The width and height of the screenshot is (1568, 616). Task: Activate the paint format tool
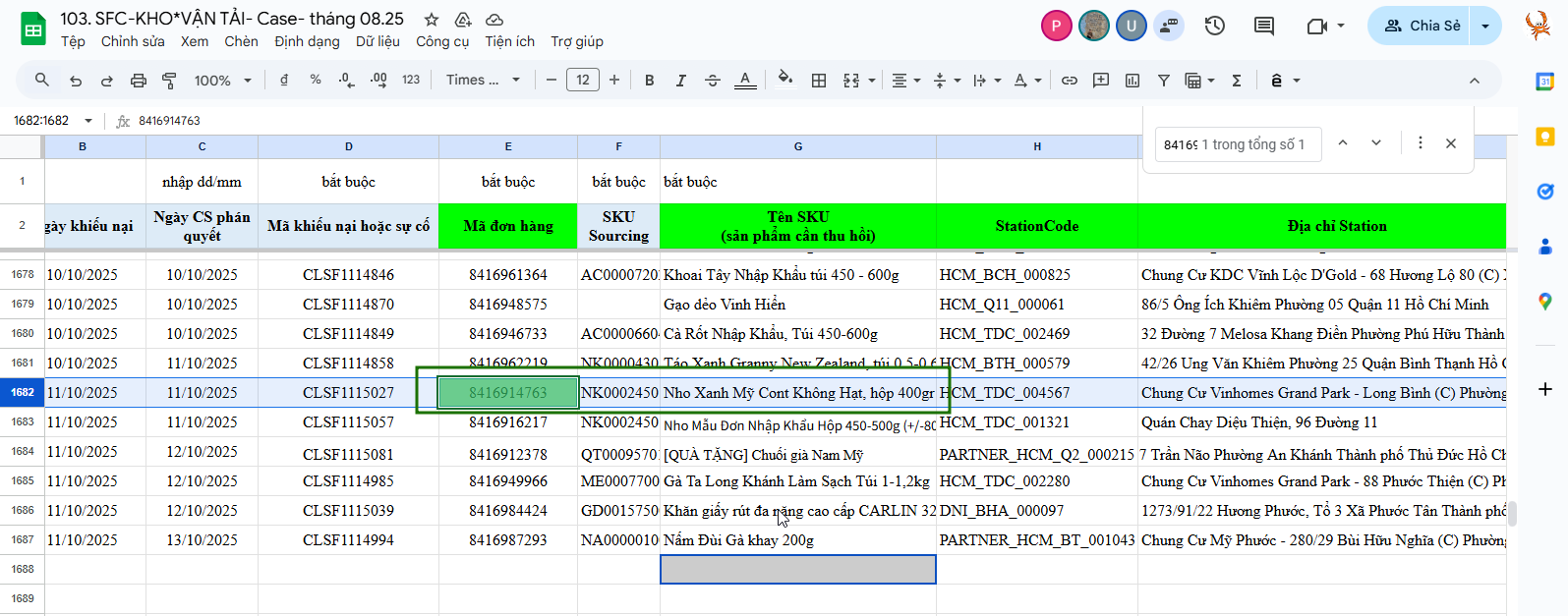pos(169,81)
